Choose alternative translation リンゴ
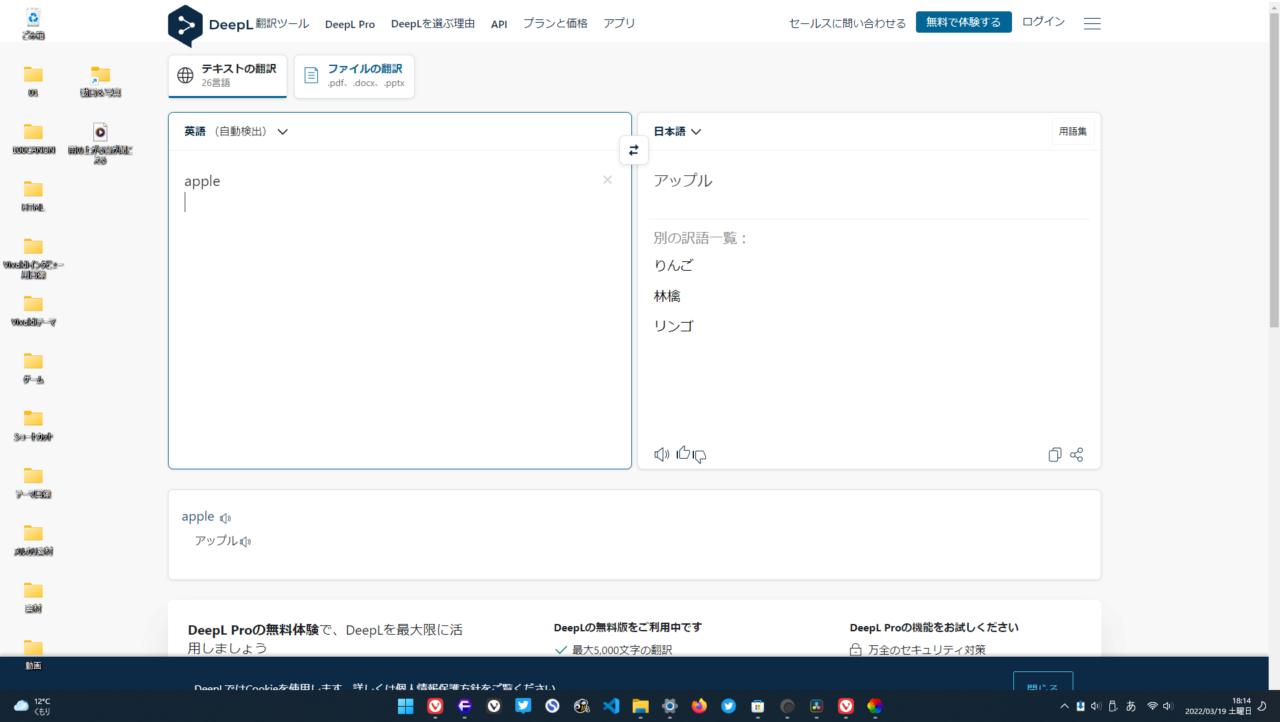1280x722 pixels. pos(673,326)
